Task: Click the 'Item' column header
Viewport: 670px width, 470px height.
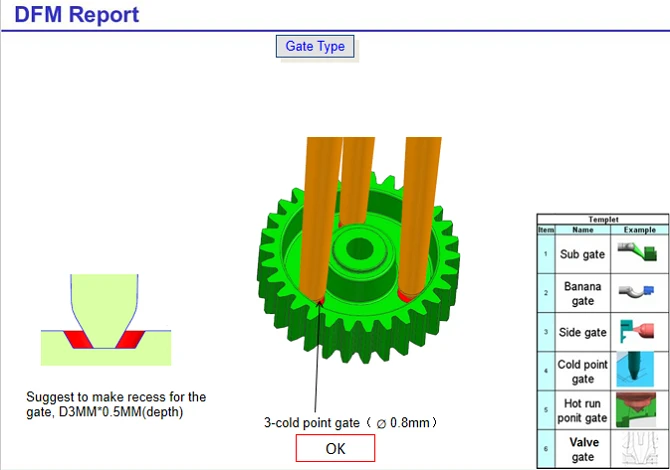Action: 546,230
